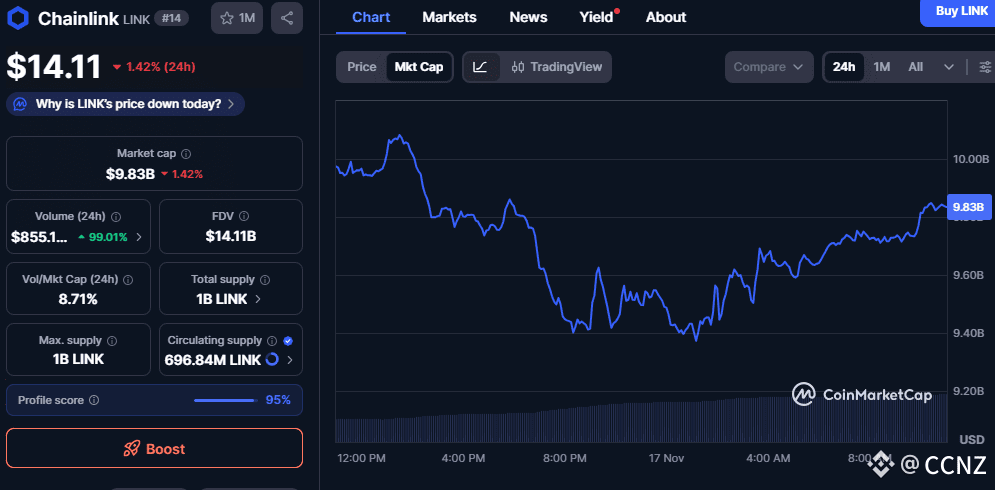Open "Why is LINK's price down today?"
995x490 pixels.
[x=126, y=103]
